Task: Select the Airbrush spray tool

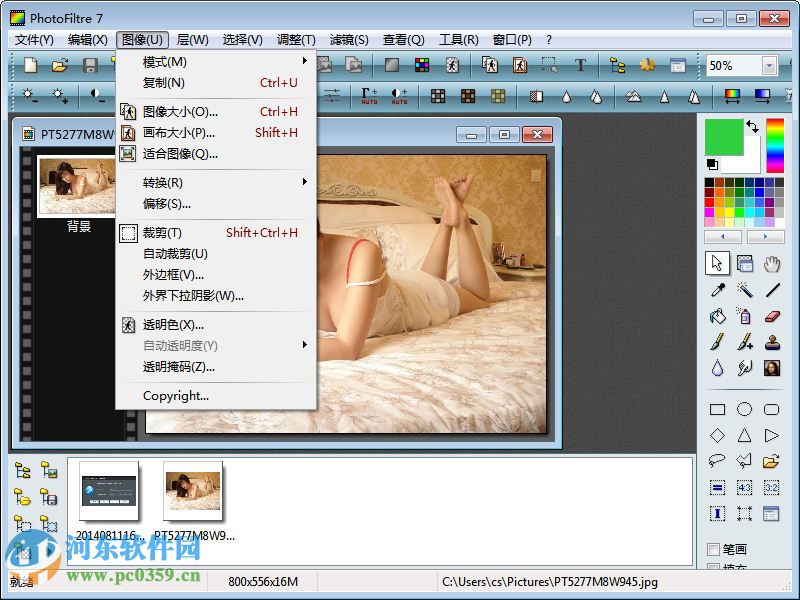Action: (x=744, y=316)
